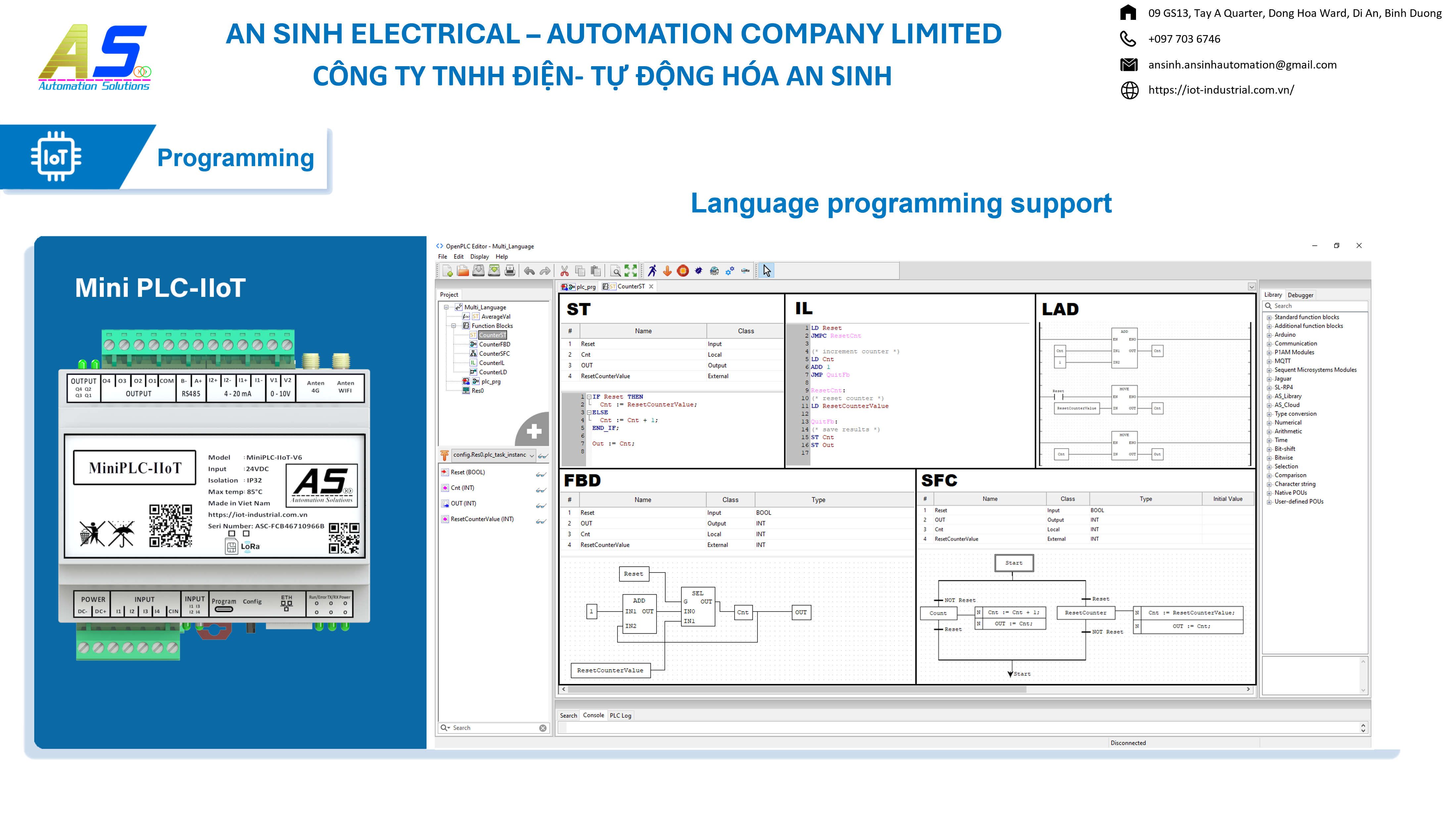
Task: Click the Search in project magnifier icon
Action: pos(615,271)
